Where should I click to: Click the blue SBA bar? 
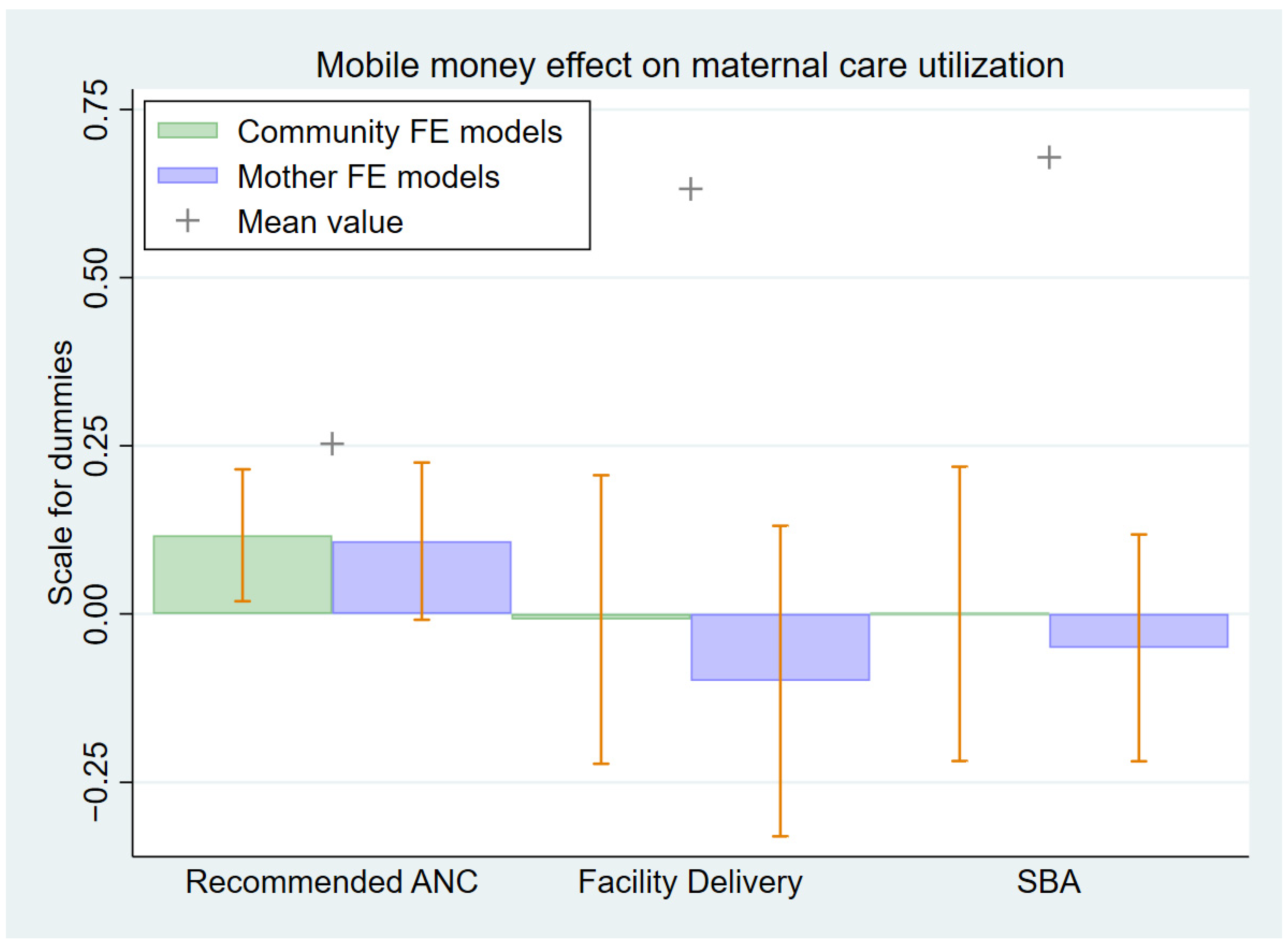[1090, 630]
